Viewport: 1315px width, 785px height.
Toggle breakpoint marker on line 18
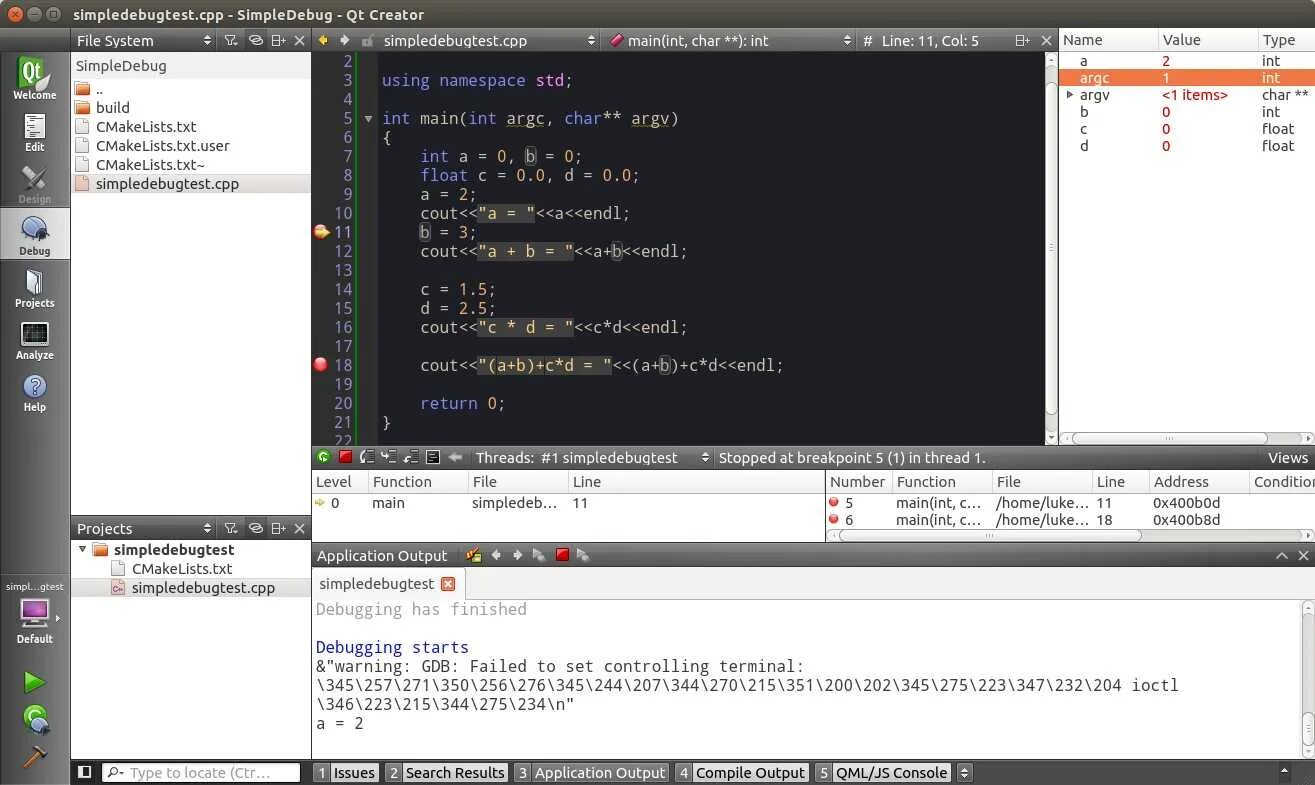tap(320, 364)
